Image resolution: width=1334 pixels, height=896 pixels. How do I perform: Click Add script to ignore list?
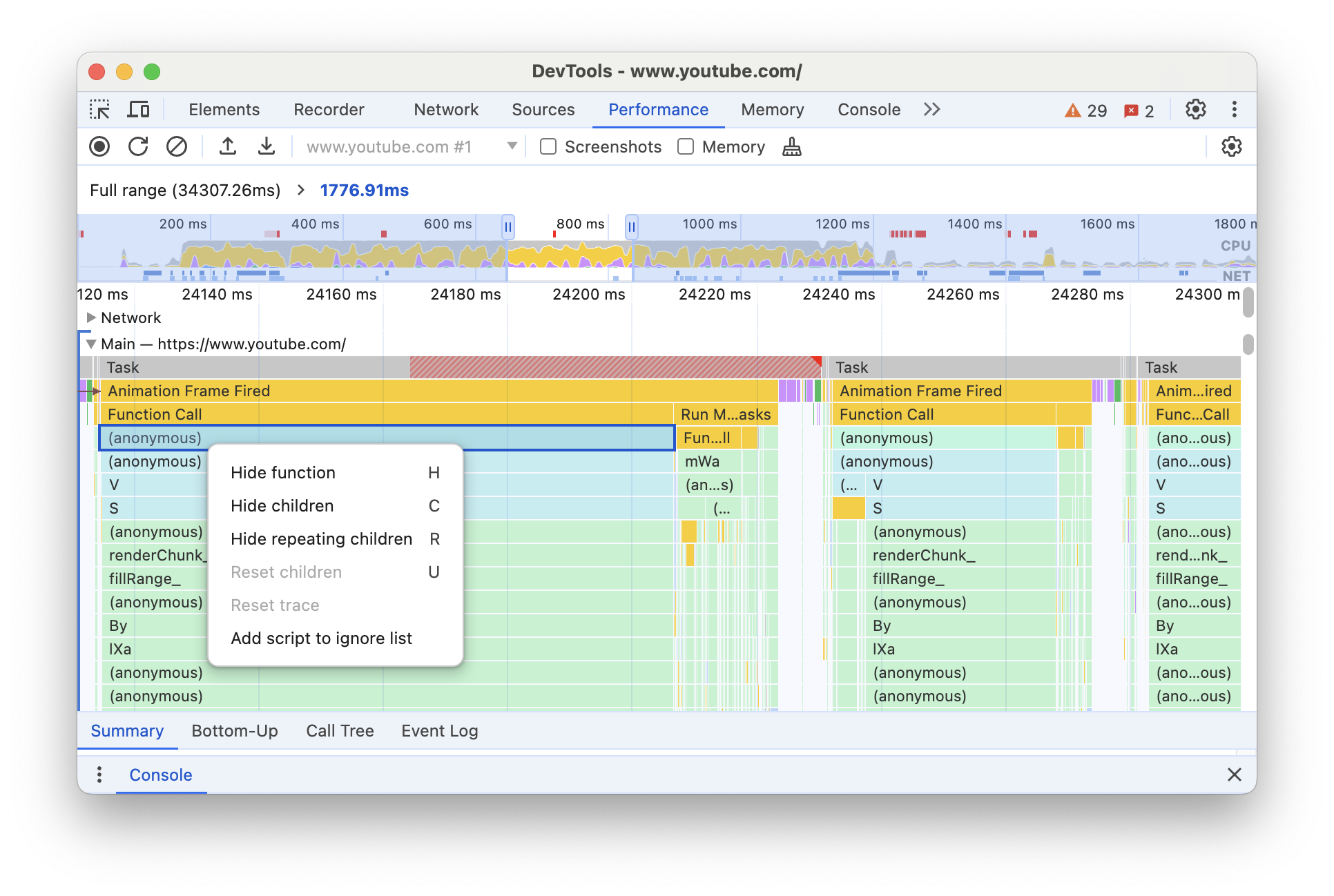click(x=322, y=637)
